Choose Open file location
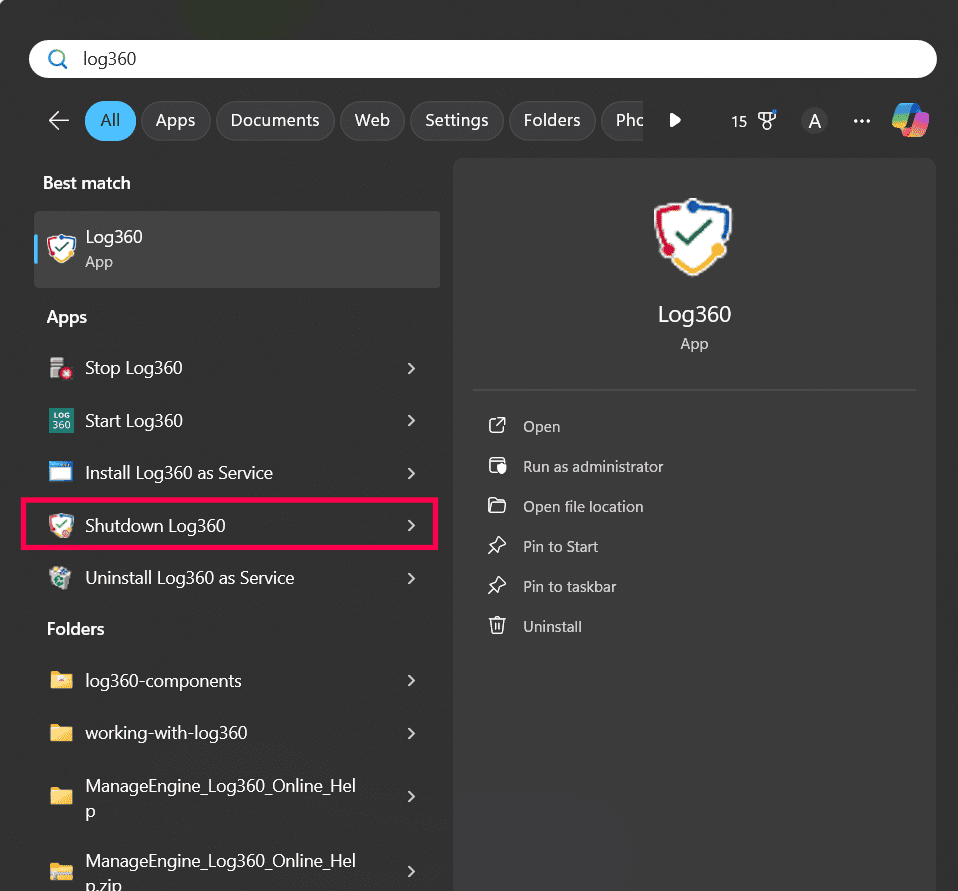The width and height of the screenshot is (958, 891). pyautogui.click(x=583, y=507)
